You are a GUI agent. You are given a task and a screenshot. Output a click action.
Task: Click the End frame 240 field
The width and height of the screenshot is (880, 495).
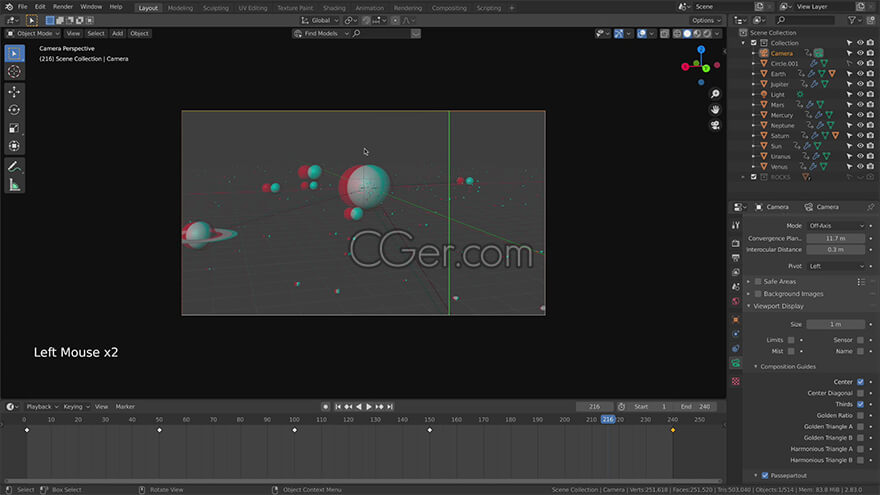pos(695,407)
